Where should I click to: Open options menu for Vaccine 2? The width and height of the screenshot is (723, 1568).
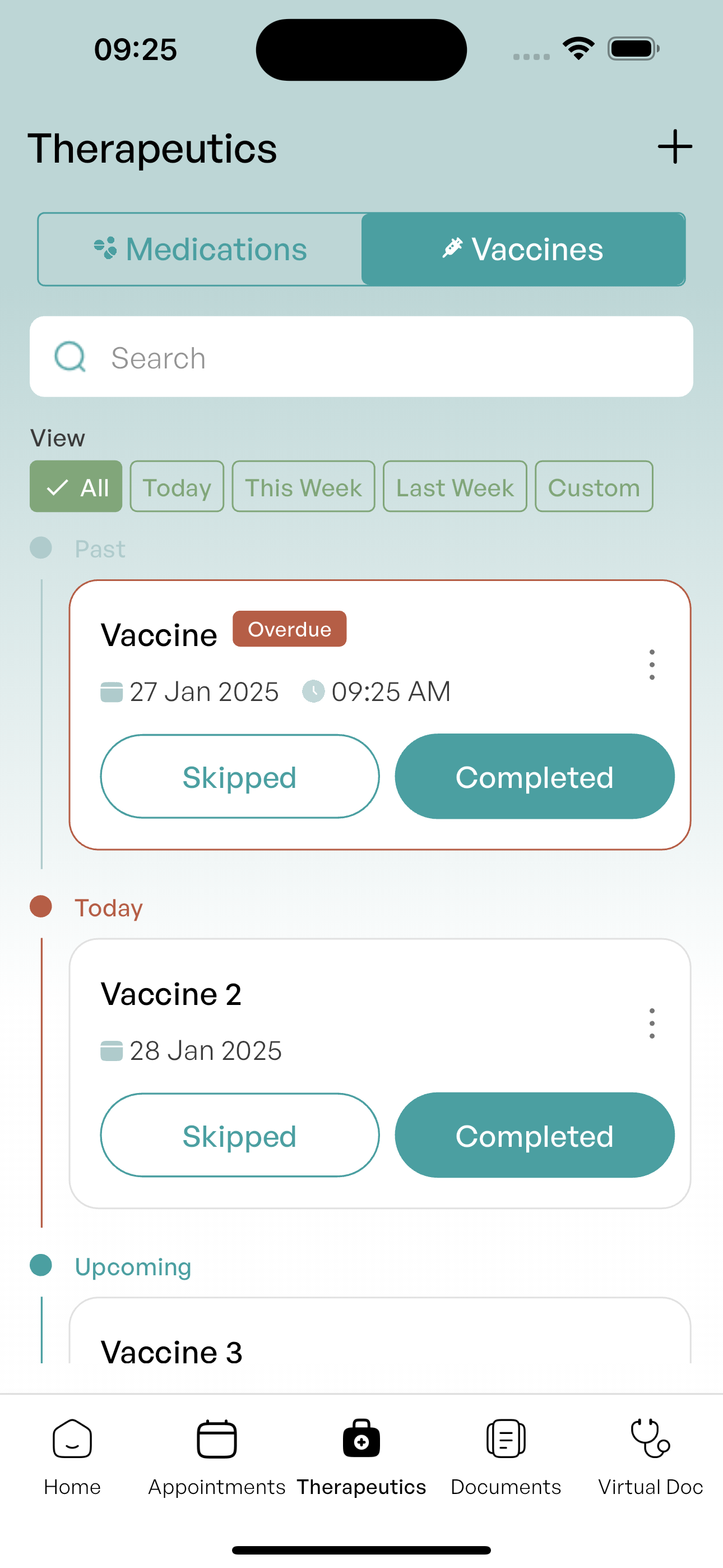click(x=652, y=1023)
